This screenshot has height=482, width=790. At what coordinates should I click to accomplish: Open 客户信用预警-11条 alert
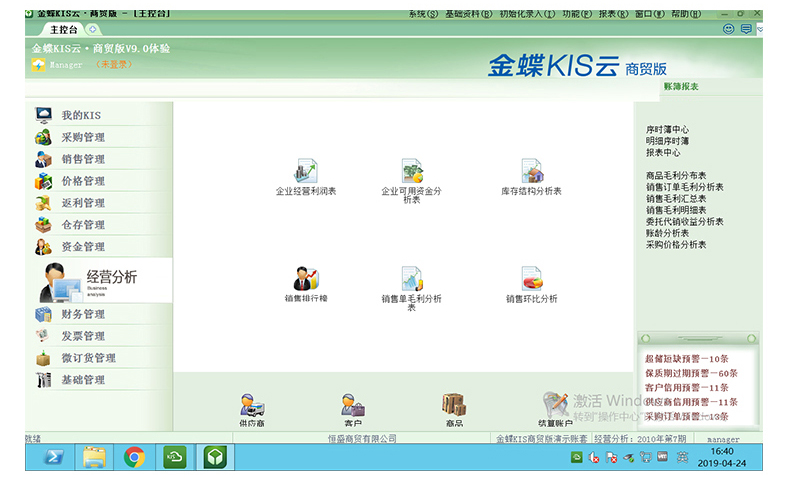[x=687, y=387]
